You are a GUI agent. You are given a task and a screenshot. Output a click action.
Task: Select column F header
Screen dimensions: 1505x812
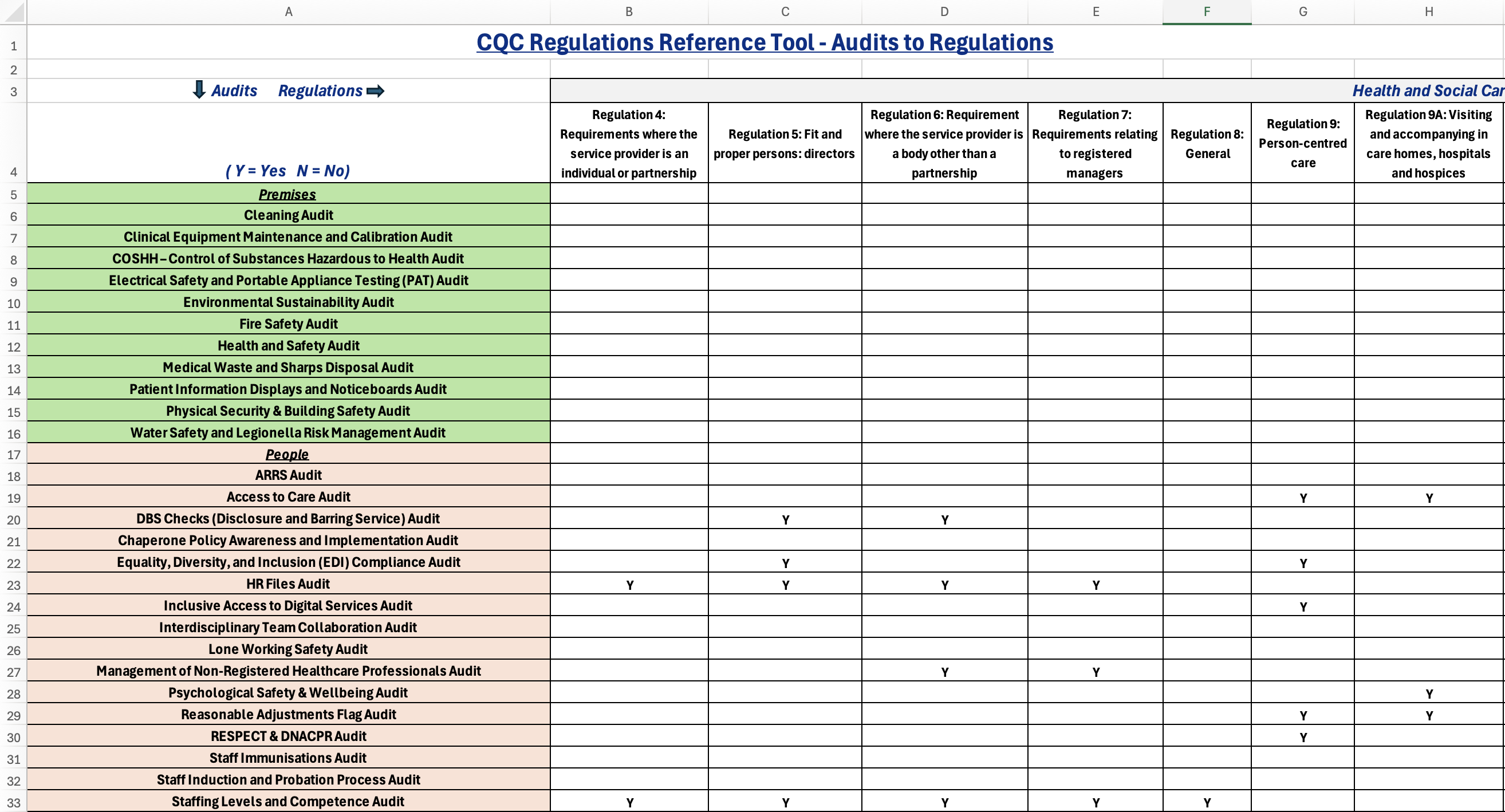(x=1207, y=11)
